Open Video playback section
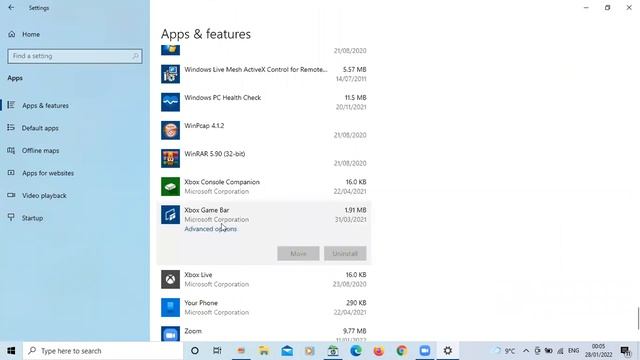The height and width of the screenshot is (360, 640). (44, 196)
